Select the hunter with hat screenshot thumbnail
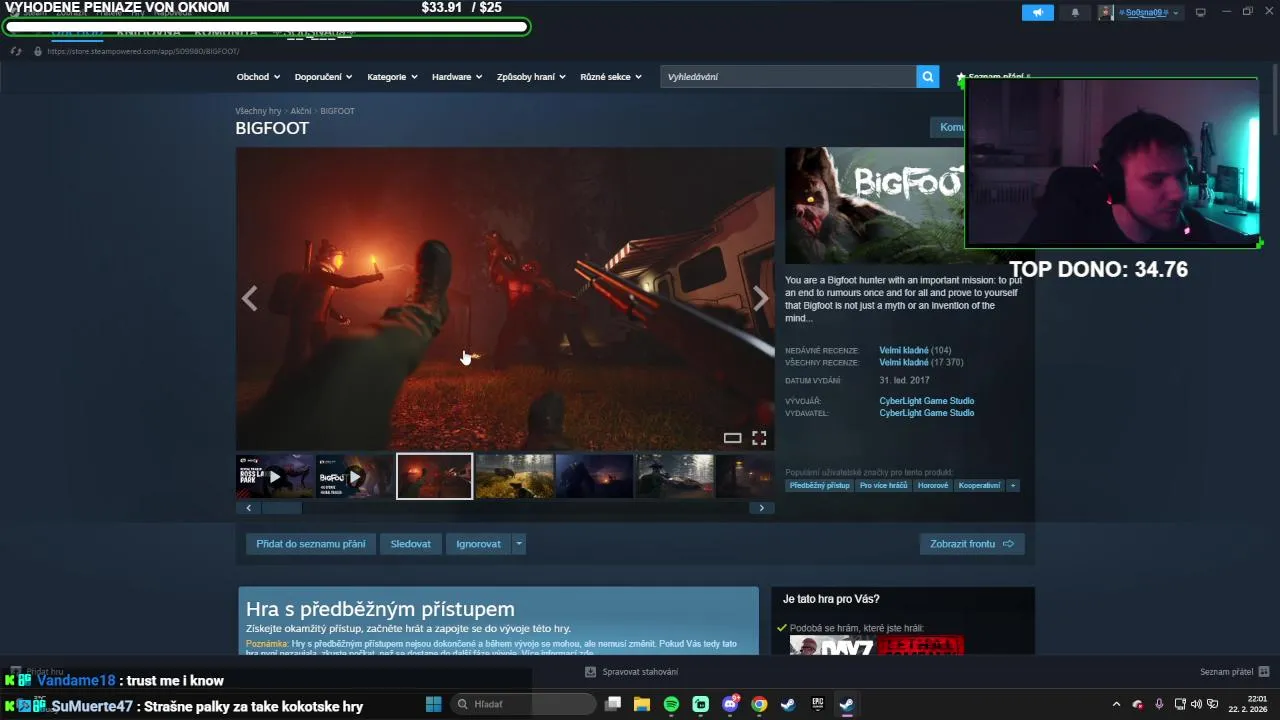The image size is (1280, 720). (675, 476)
